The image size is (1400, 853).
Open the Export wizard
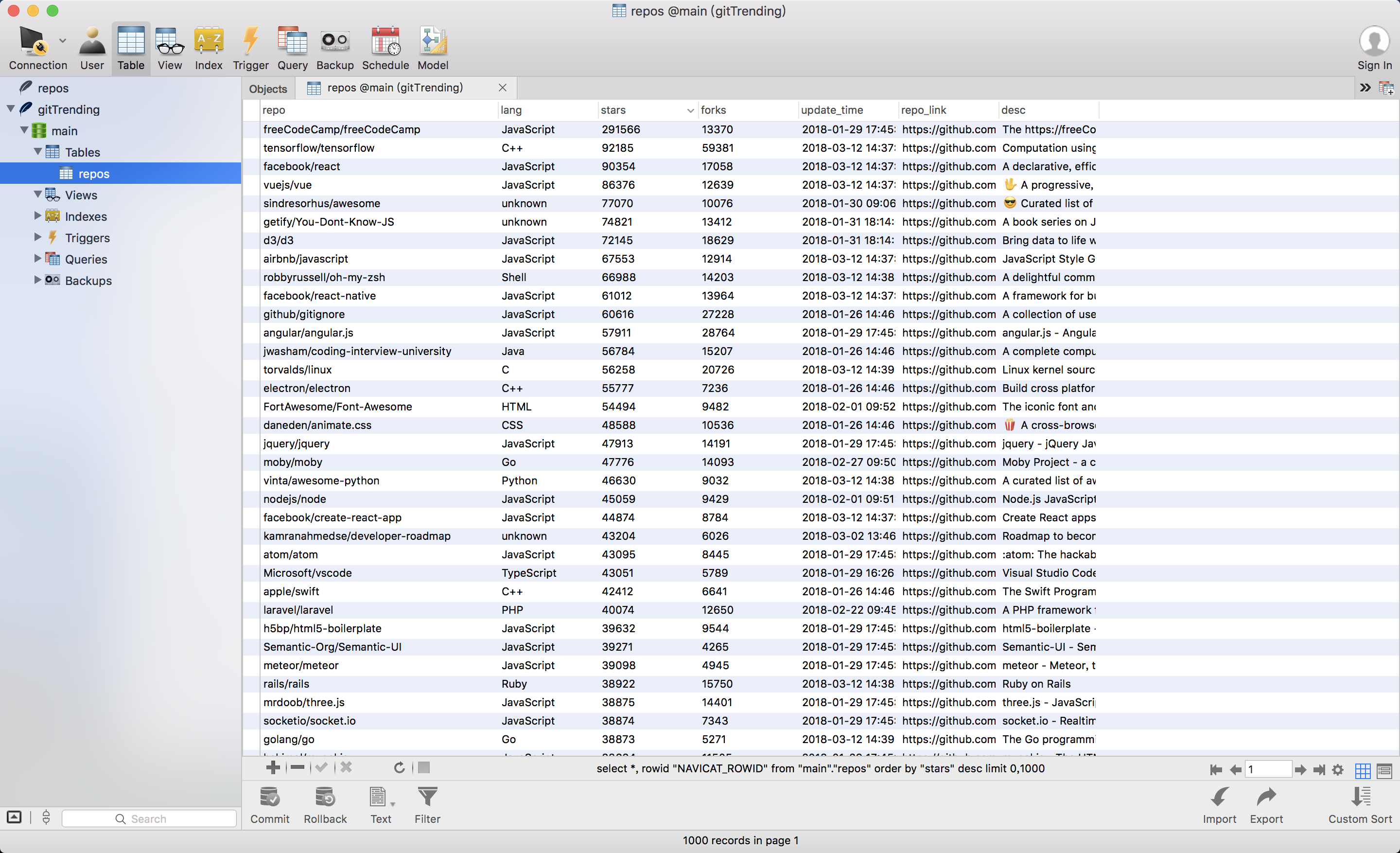(1266, 805)
